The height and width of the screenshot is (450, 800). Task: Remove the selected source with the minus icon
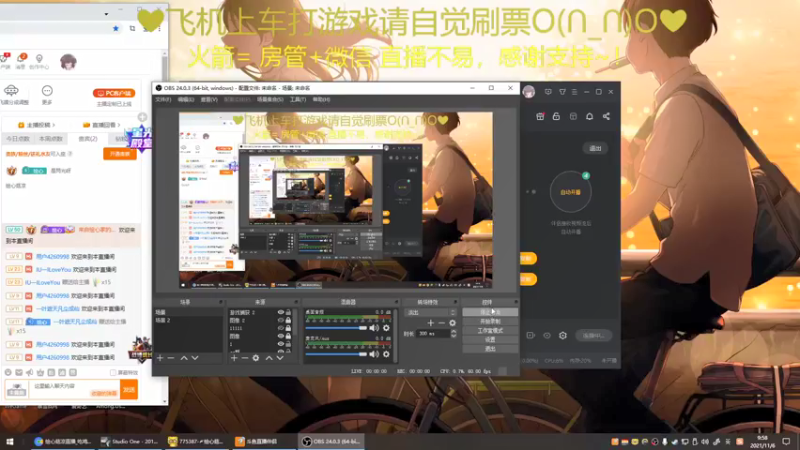point(244,358)
